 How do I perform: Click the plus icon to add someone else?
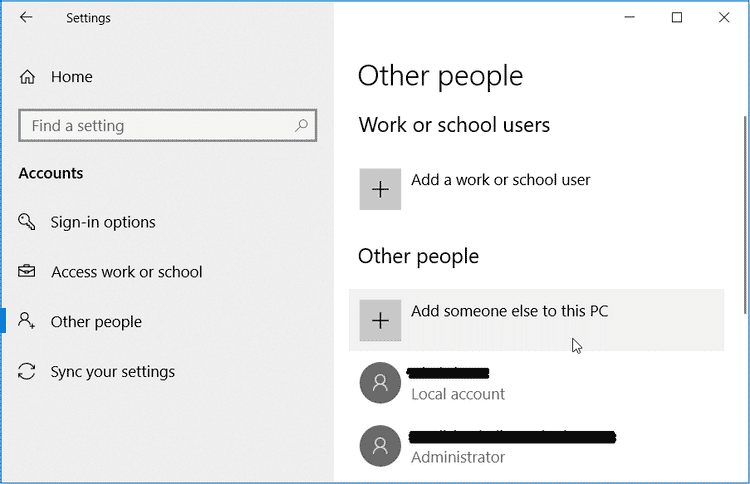380,320
